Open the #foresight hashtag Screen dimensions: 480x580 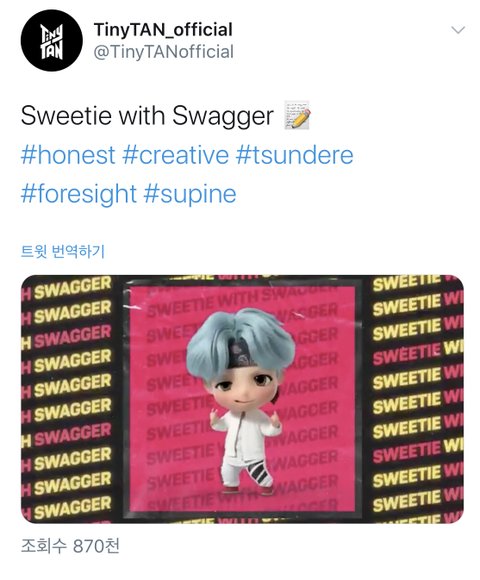coord(79,194)
